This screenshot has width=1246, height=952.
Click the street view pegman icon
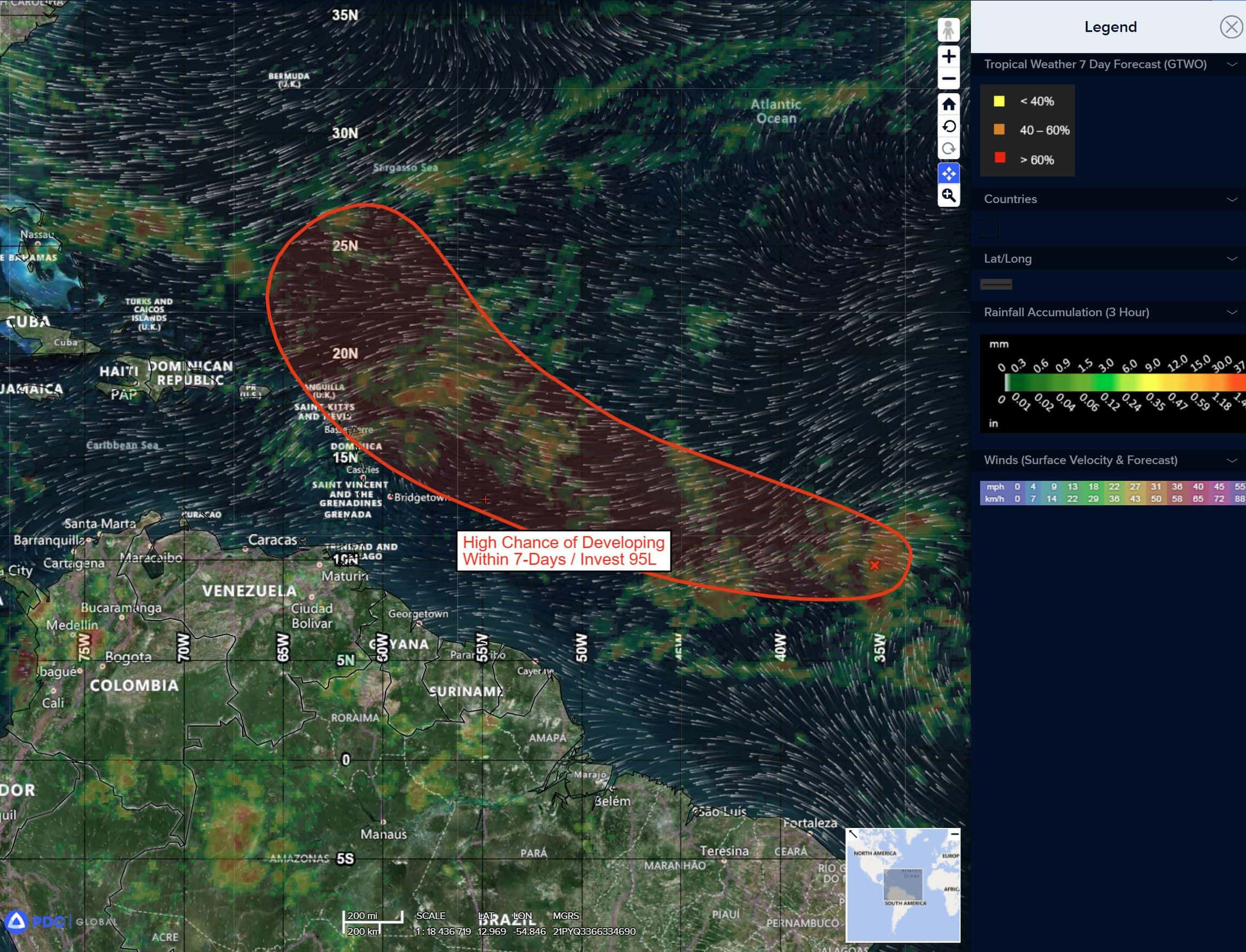click(949, 29)
